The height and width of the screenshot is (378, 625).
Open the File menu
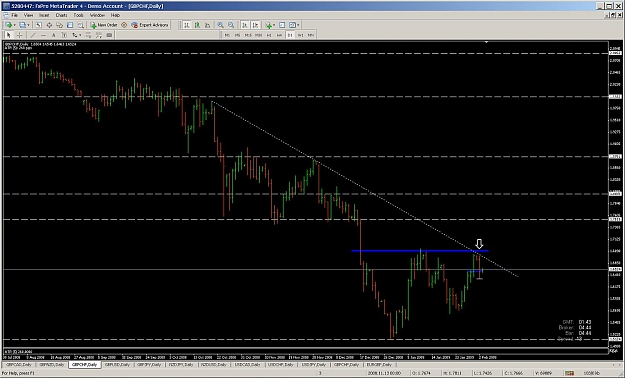click(x=15, y=15)
